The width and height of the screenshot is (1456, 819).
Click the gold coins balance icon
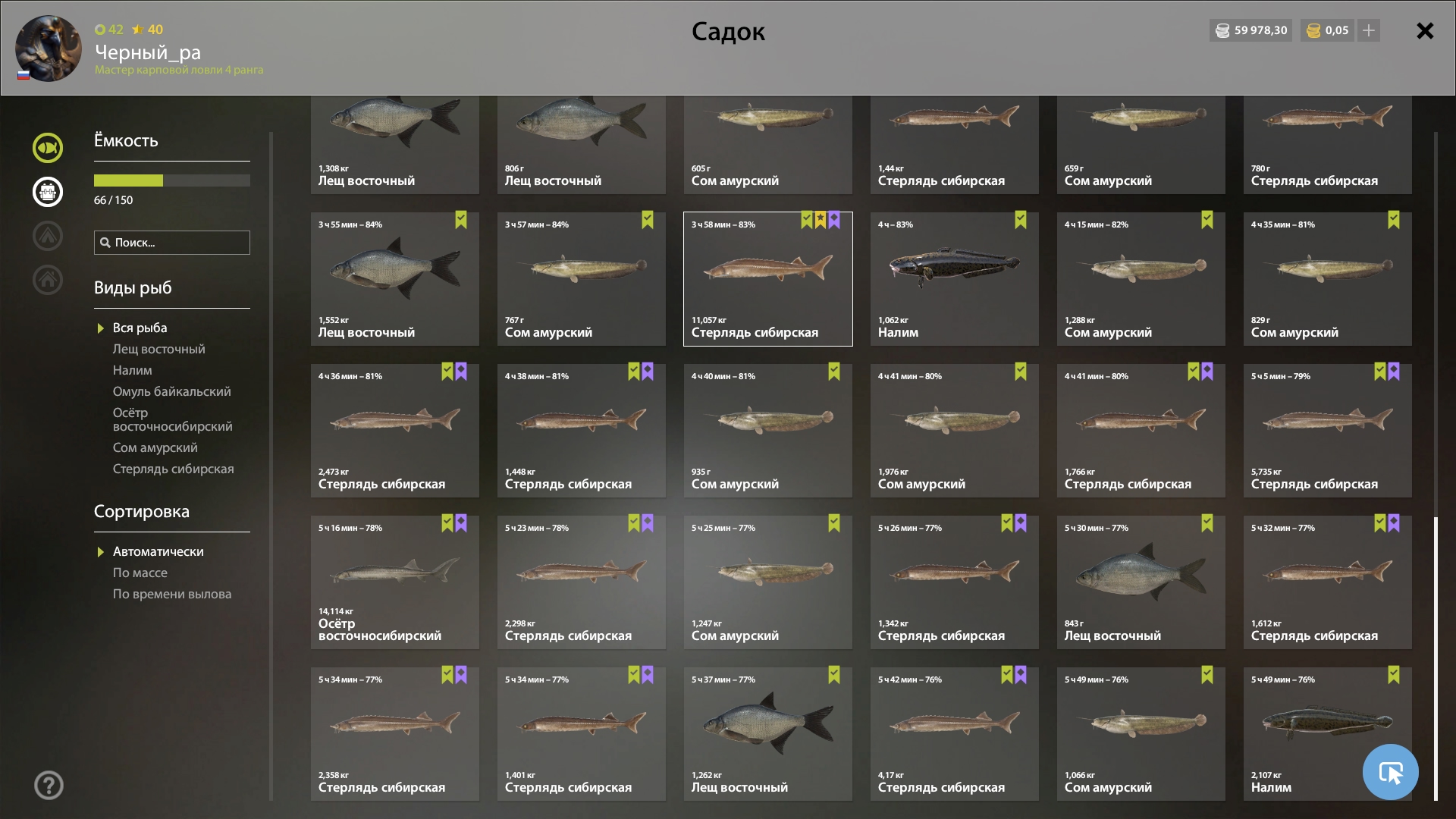click(1314, 30)
